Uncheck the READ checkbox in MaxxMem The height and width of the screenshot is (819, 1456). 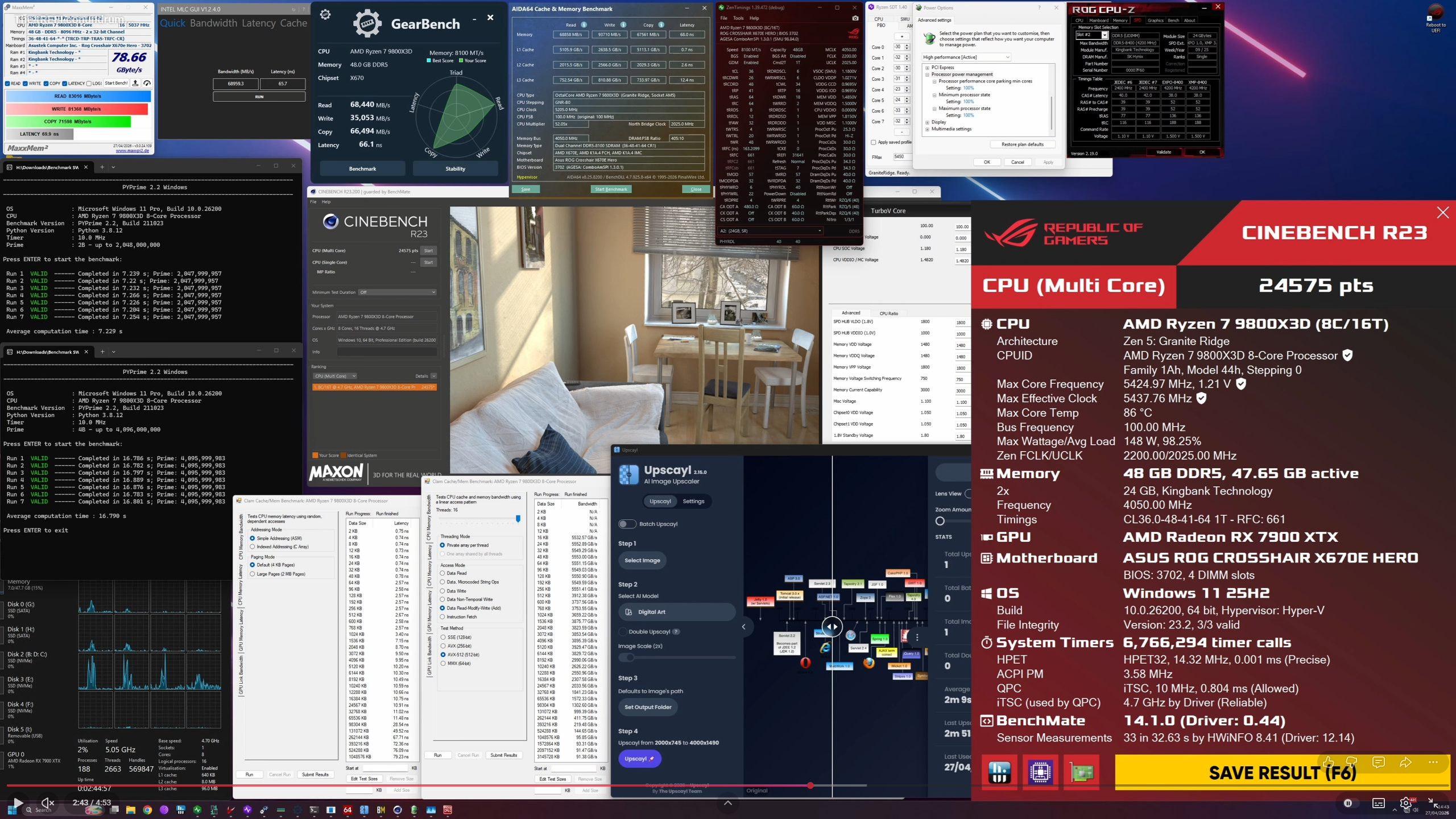(8, 84)
